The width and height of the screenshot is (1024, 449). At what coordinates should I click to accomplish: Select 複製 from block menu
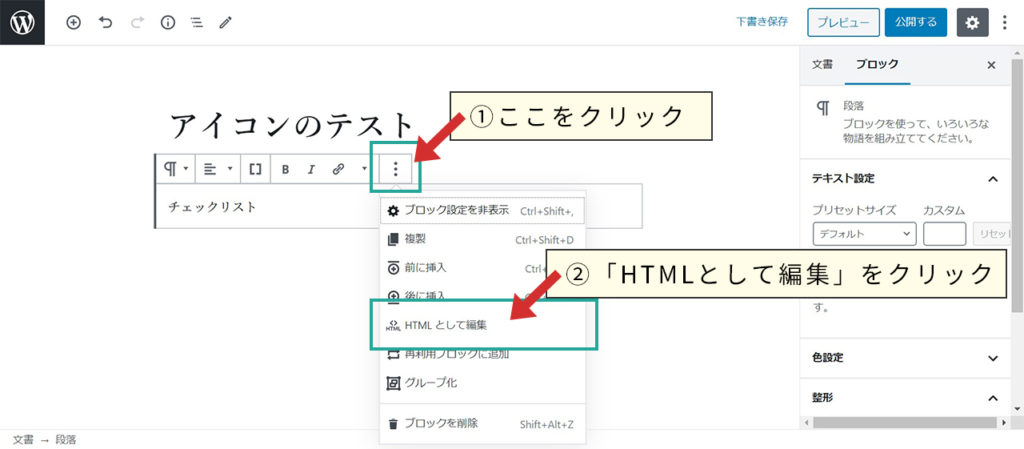tap(482, 240)
